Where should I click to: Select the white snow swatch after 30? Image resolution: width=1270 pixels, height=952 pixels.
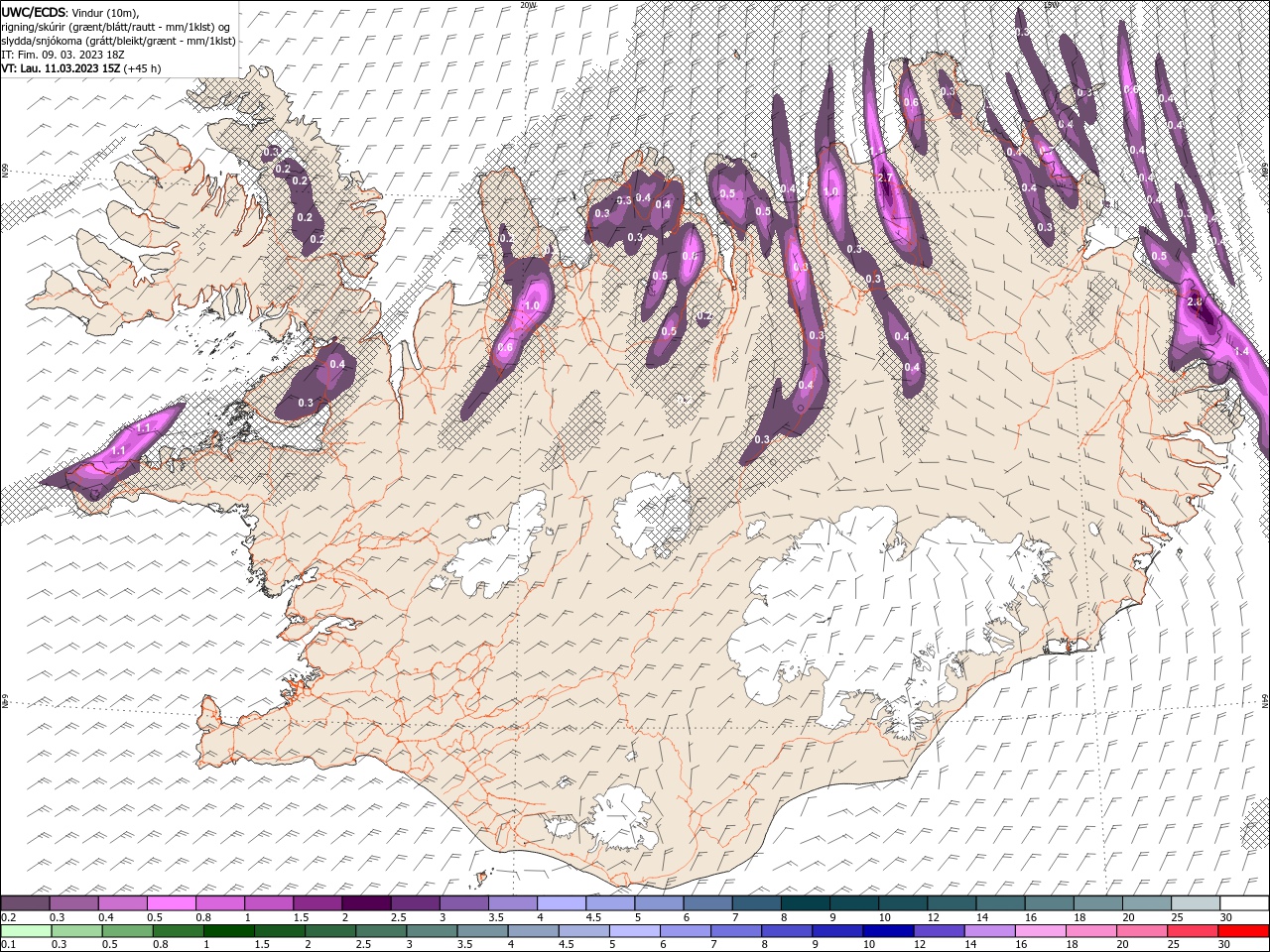click(1243, 903)
